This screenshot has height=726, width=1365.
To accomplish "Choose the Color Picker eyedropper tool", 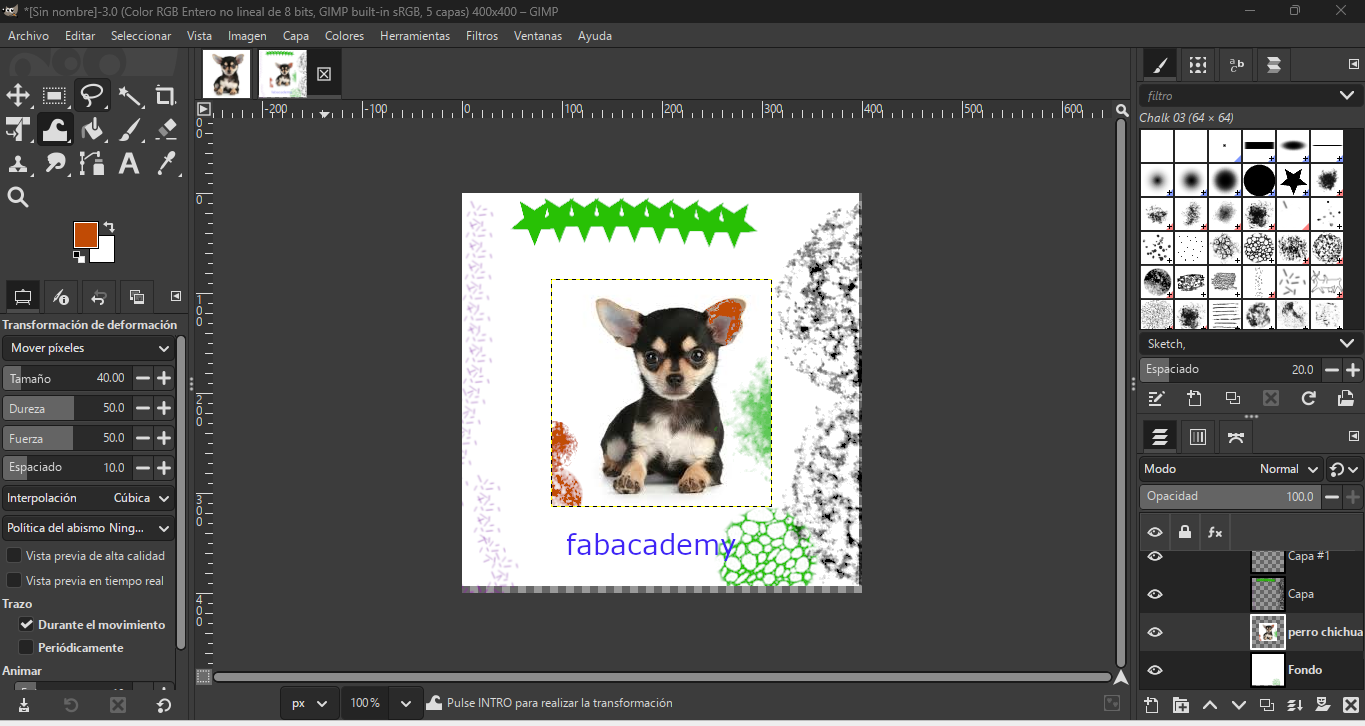I will pos(166,163).
